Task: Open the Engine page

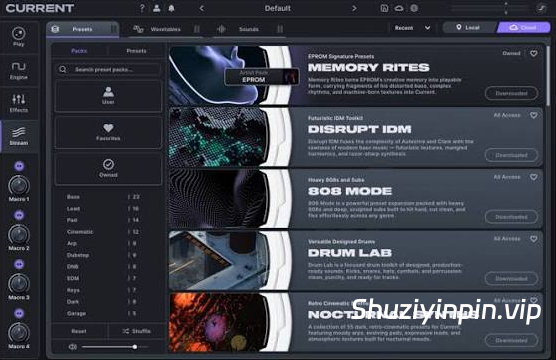Action: point(18,70)
